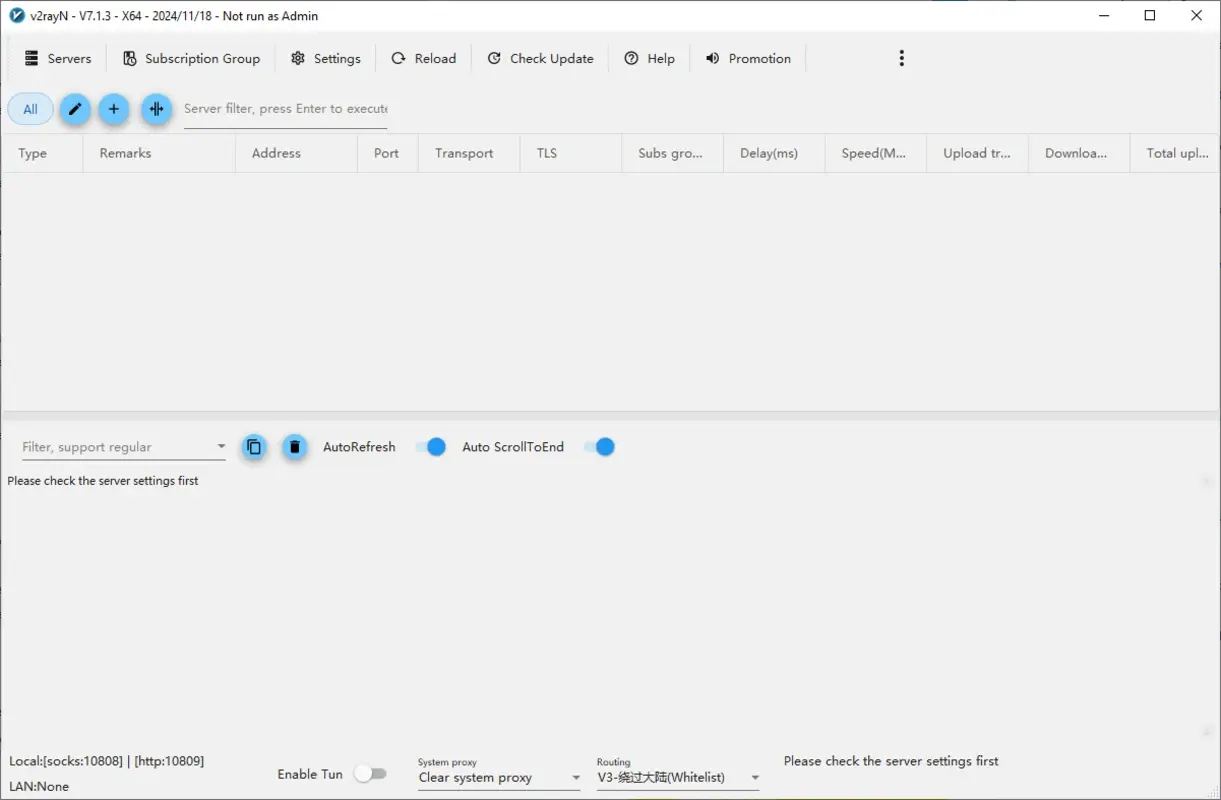Clear the logs with the trash icon
The width and height of the screenshot is (1221, 800).
[295, 447]
